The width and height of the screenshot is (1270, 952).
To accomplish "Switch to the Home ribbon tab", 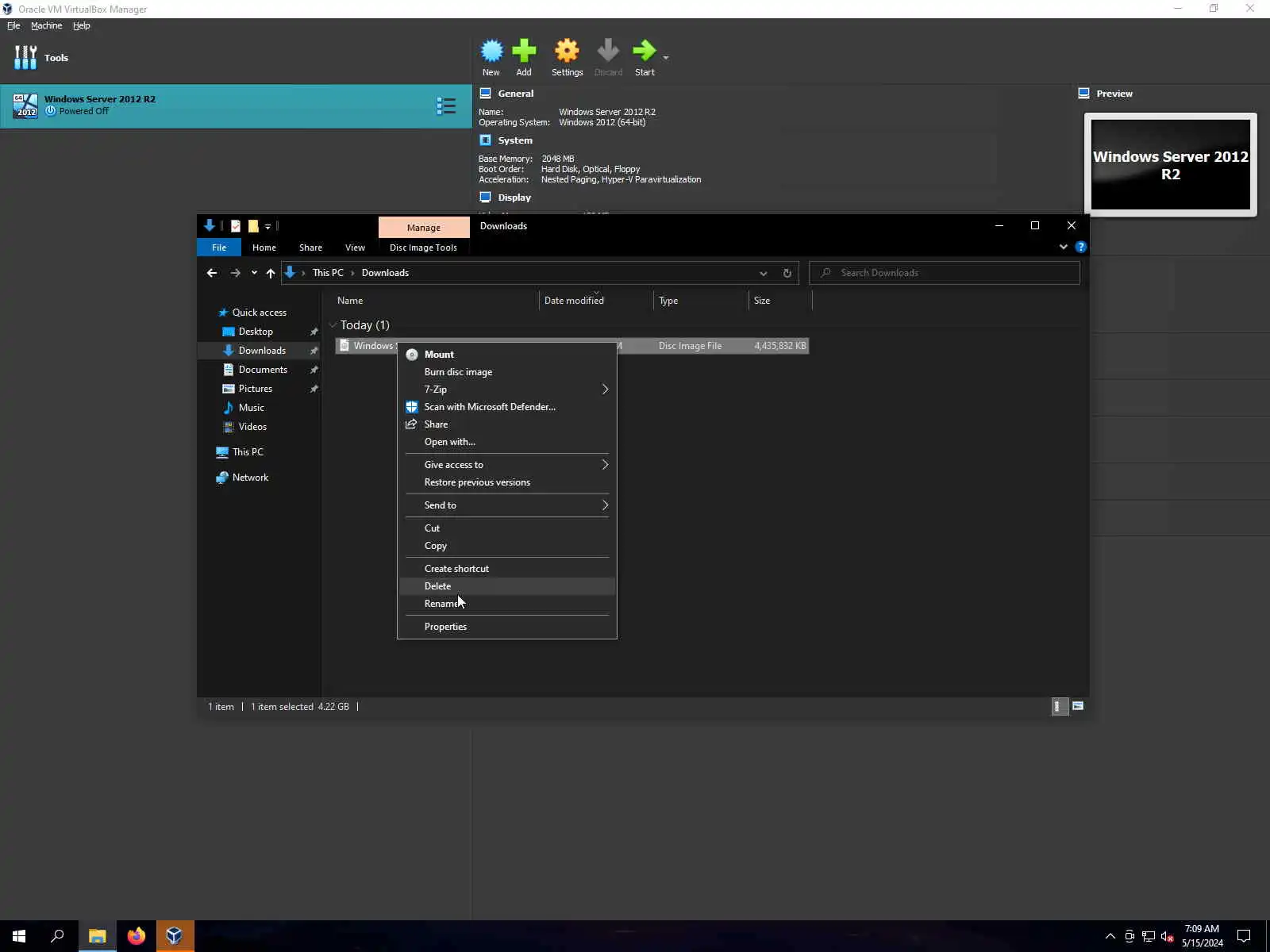I will (x=264, y=248).
